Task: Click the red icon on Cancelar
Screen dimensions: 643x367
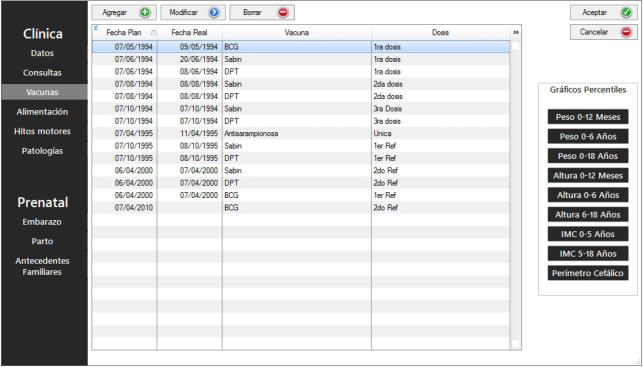Action: click(x=626, y=32)
